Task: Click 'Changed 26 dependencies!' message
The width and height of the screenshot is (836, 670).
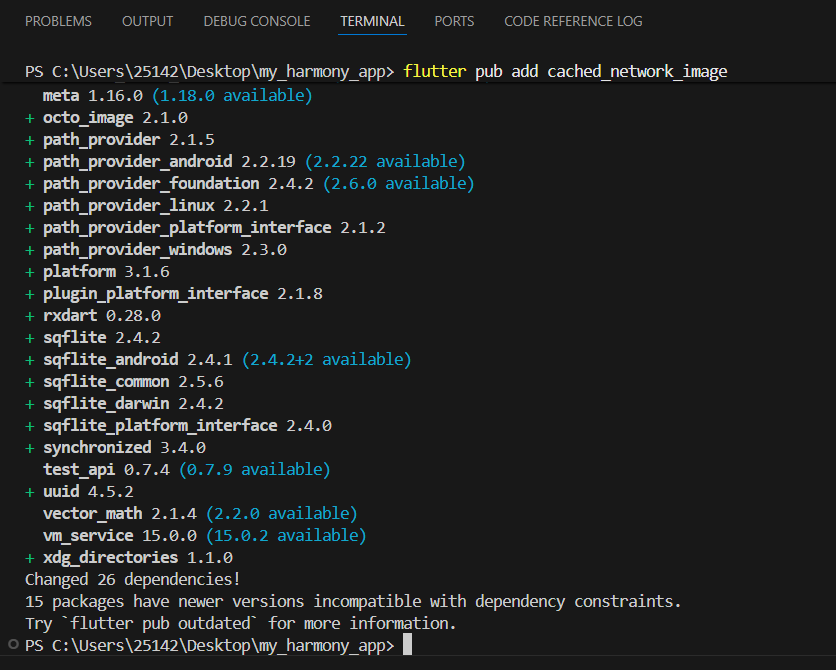Action: coord(133,579)
